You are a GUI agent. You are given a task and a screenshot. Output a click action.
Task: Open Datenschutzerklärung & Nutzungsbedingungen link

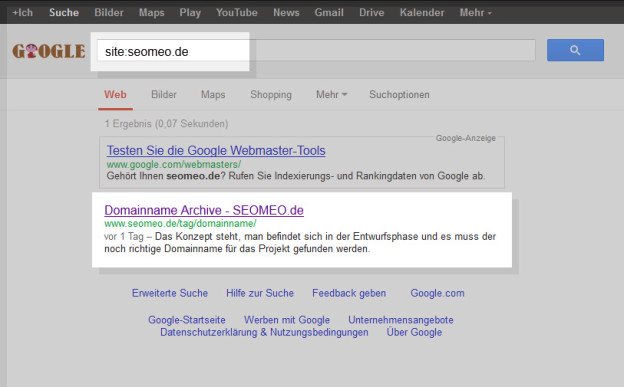click(x=264, y=332)
